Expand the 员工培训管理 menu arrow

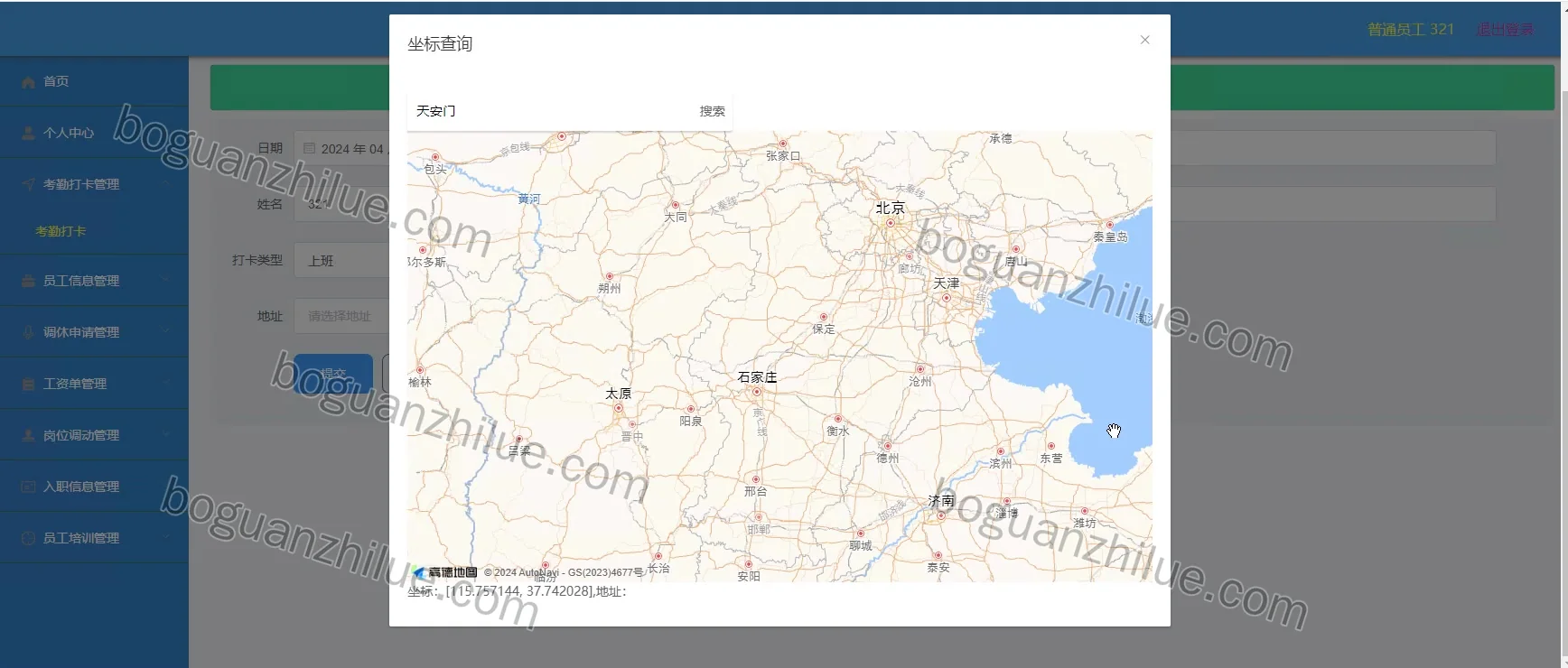pos(166,538)
